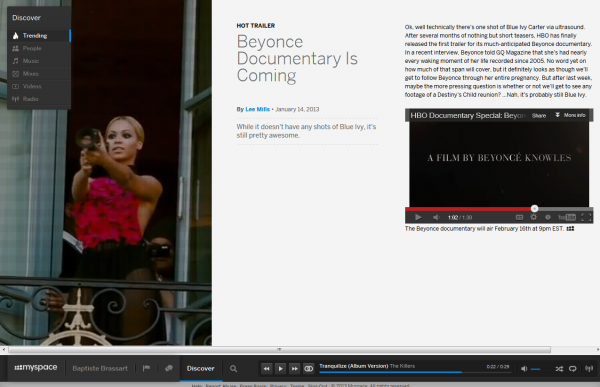The height and width of the screenshot is (387, 600).
Task: Seek the Tranquilize track progress bar
Action: tap(415, 372)
